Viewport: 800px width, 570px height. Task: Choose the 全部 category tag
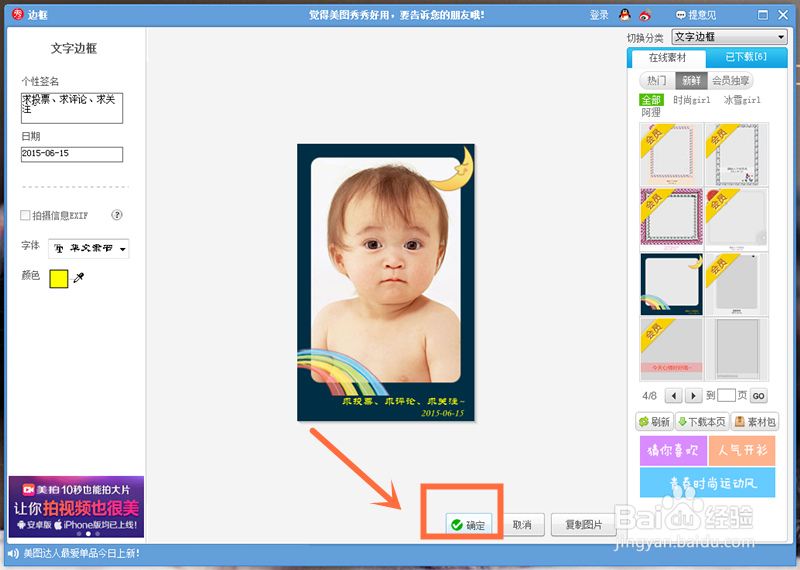pyautogui.click(x=651, y=100)
